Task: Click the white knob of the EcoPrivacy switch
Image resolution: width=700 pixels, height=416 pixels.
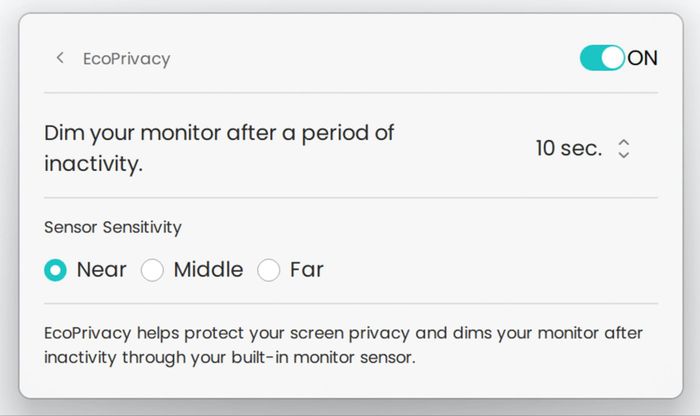Action: coord(612,58)
